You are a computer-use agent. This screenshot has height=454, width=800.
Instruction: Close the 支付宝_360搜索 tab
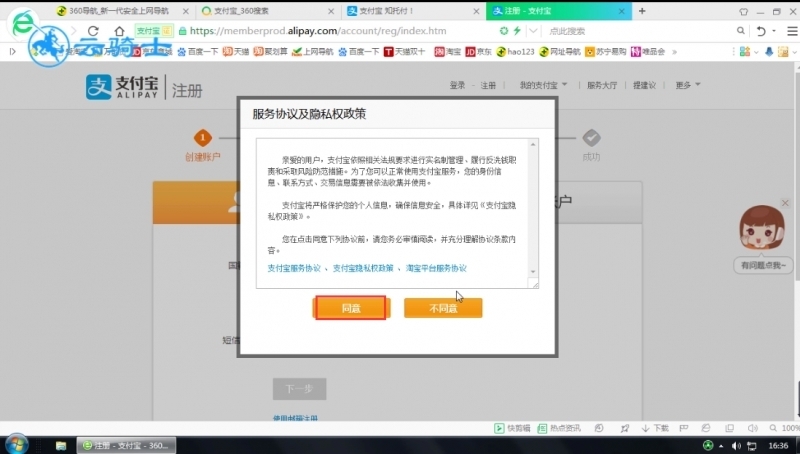point(331,11)
